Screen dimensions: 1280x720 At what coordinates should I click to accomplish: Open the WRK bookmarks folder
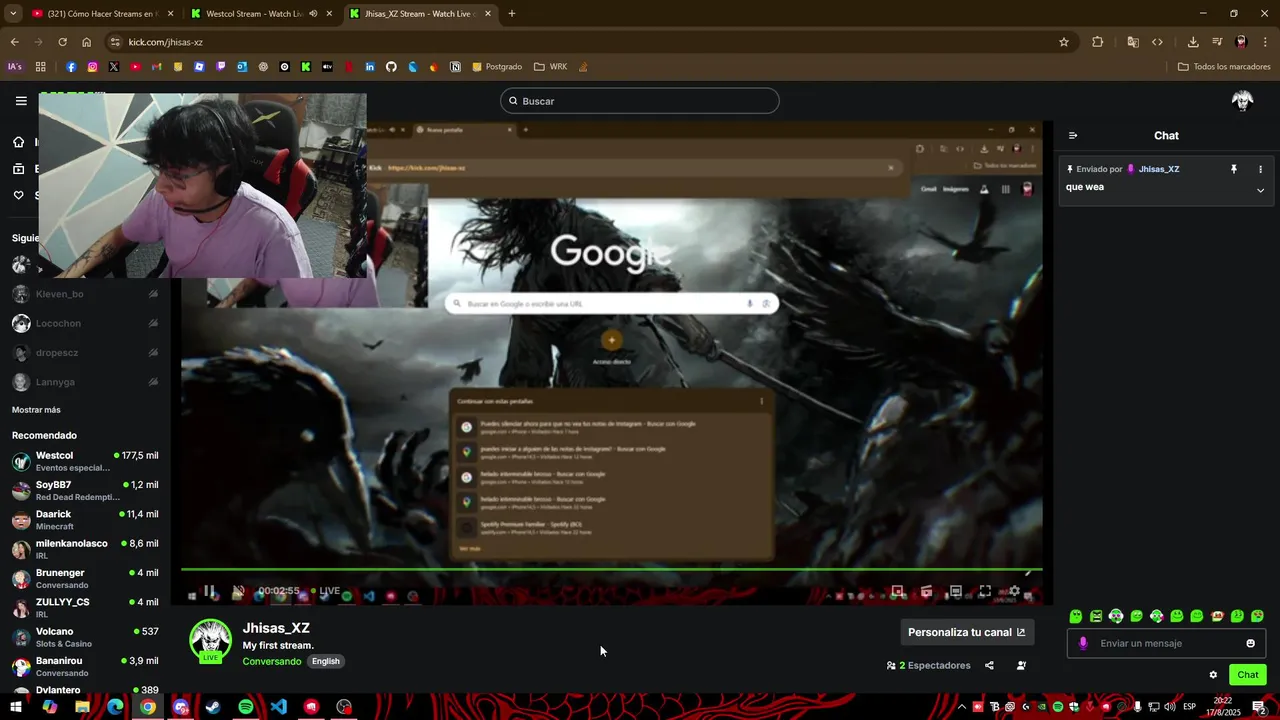[x=551, y=67]
